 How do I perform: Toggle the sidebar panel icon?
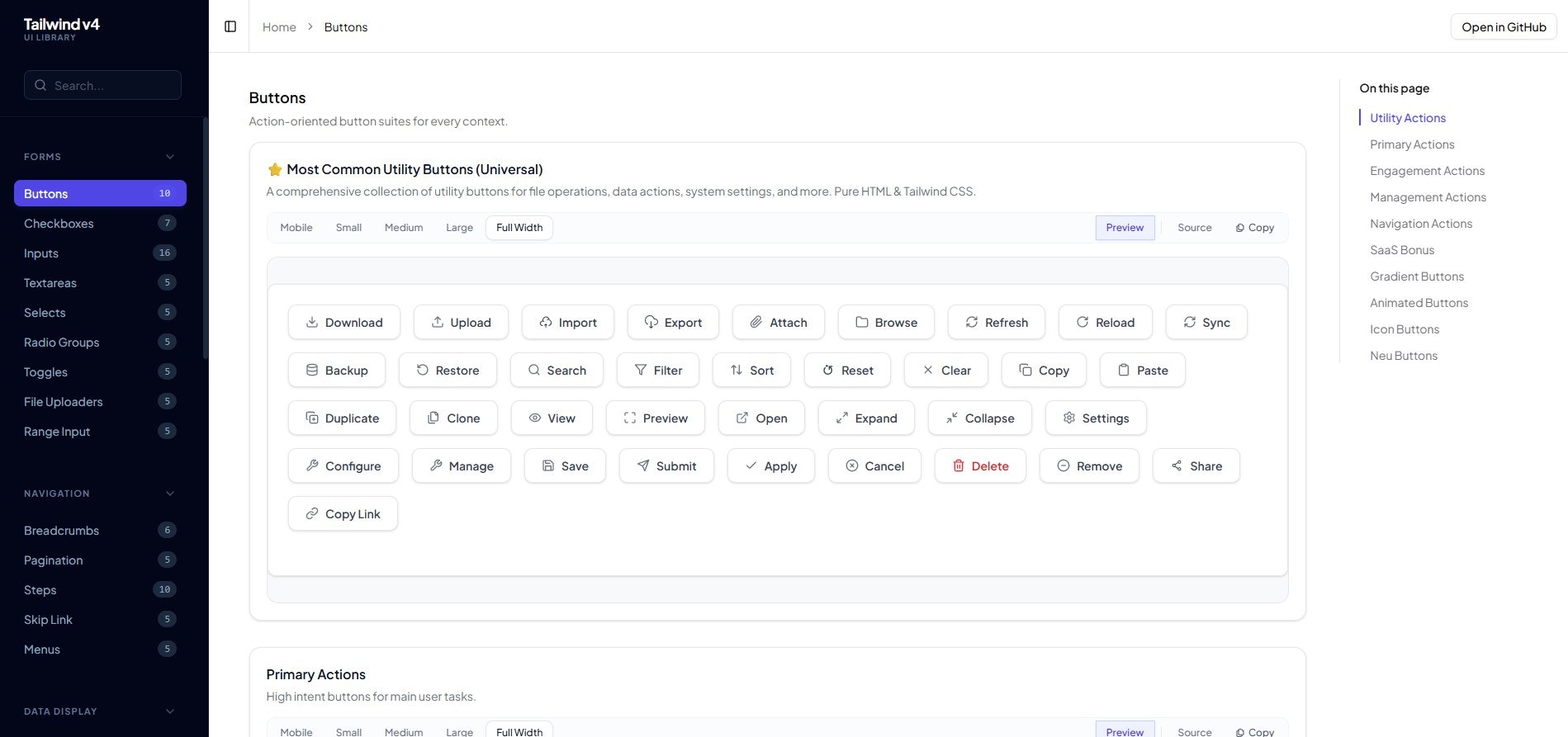point(230,26)
